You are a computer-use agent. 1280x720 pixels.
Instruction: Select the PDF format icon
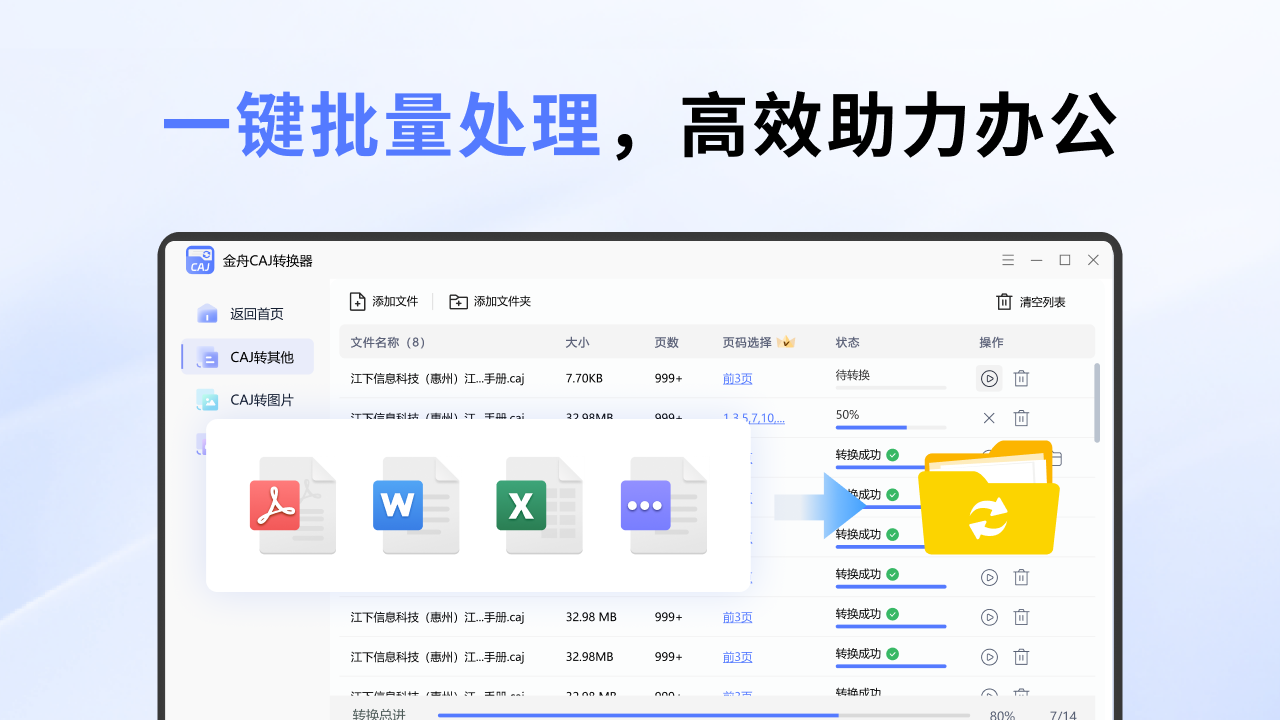click(x=293, y=506)
